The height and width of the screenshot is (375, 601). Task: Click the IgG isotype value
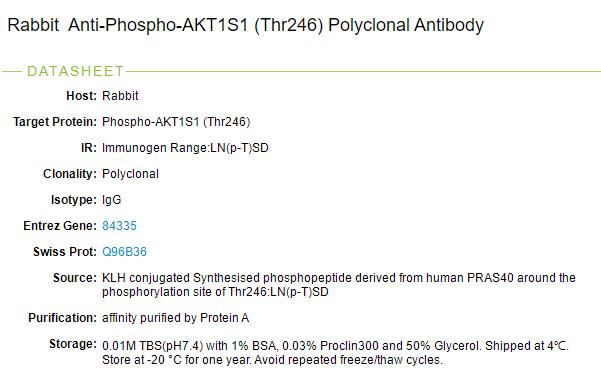click(x=112, y=199)
